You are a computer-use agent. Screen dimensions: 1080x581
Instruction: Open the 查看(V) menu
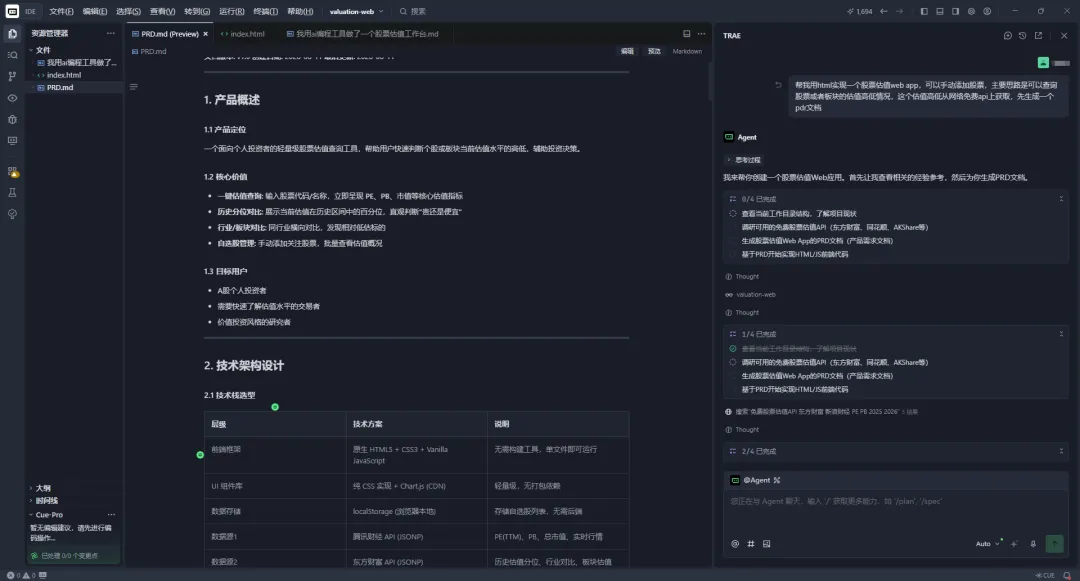[163, 12]
